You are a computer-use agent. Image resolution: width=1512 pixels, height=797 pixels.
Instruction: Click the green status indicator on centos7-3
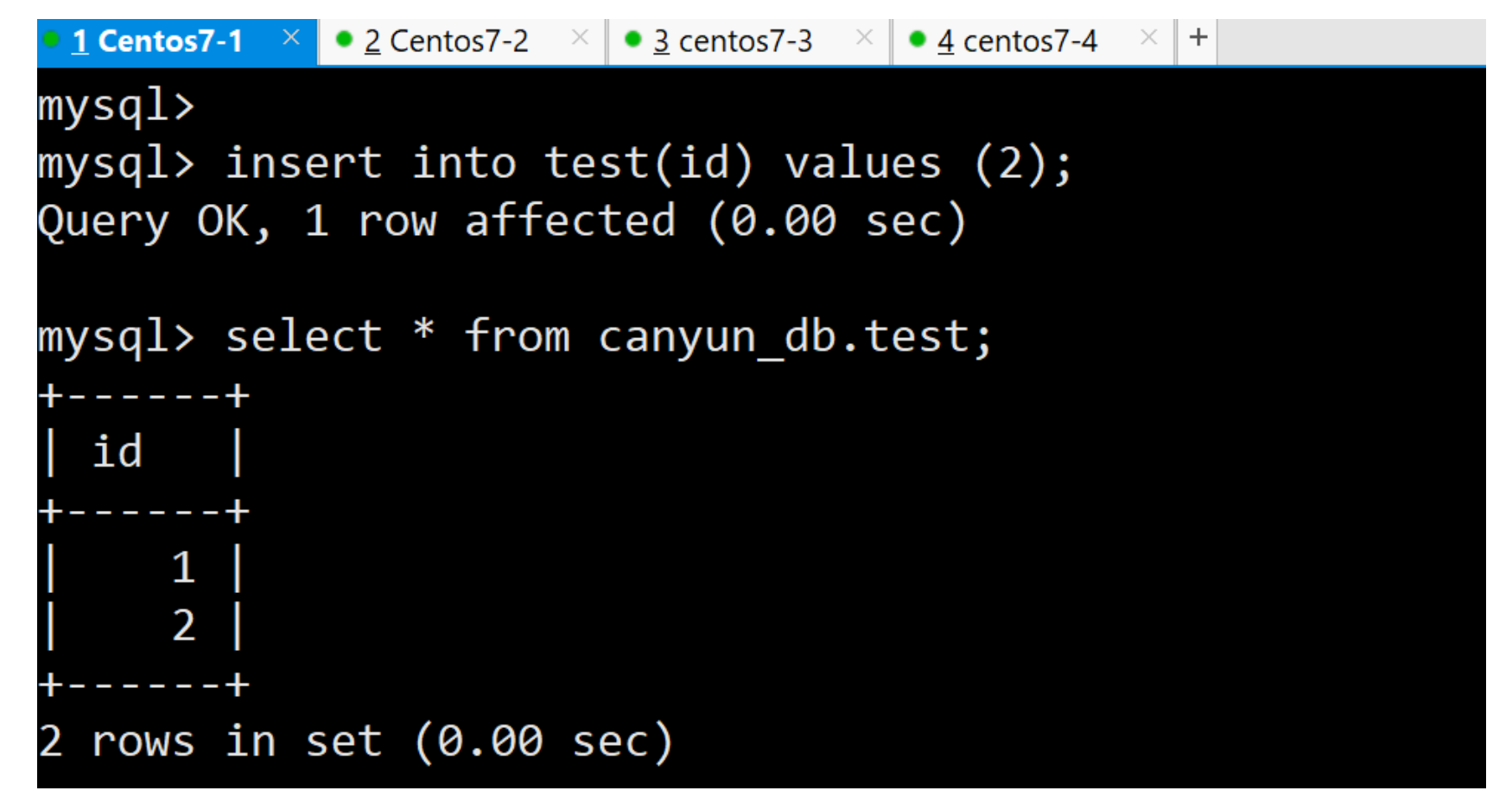click(x=632, y=39)
